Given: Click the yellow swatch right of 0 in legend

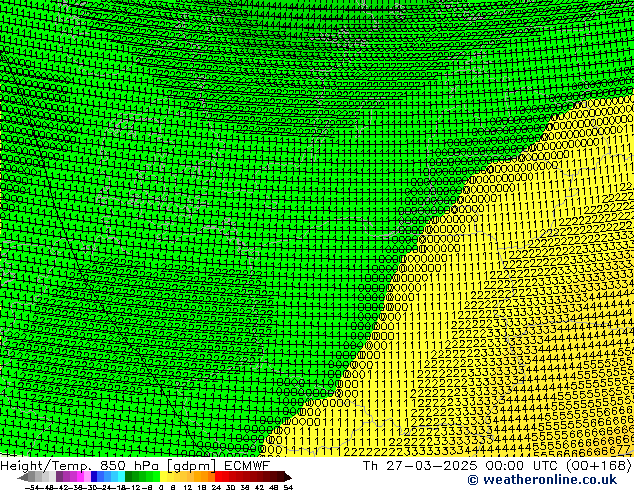Looking at the screenshot, I should click(x=163, y=477).
